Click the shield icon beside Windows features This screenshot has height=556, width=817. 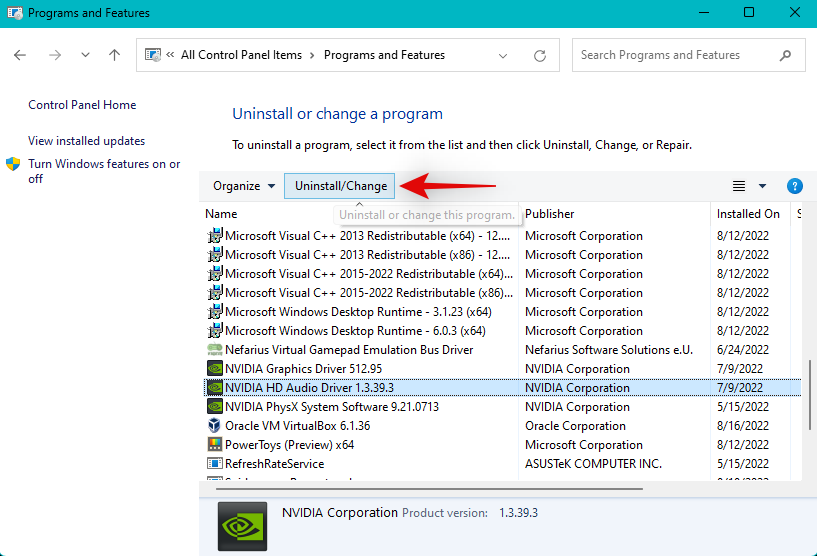(x=13, y=164)
